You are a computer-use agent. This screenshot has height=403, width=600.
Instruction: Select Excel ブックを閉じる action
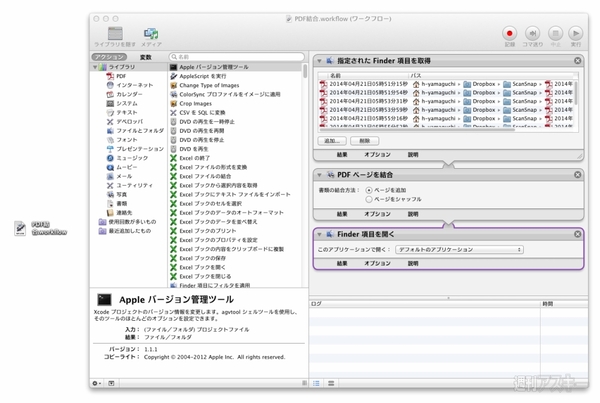pyautogui.click(x=201, y=276)
